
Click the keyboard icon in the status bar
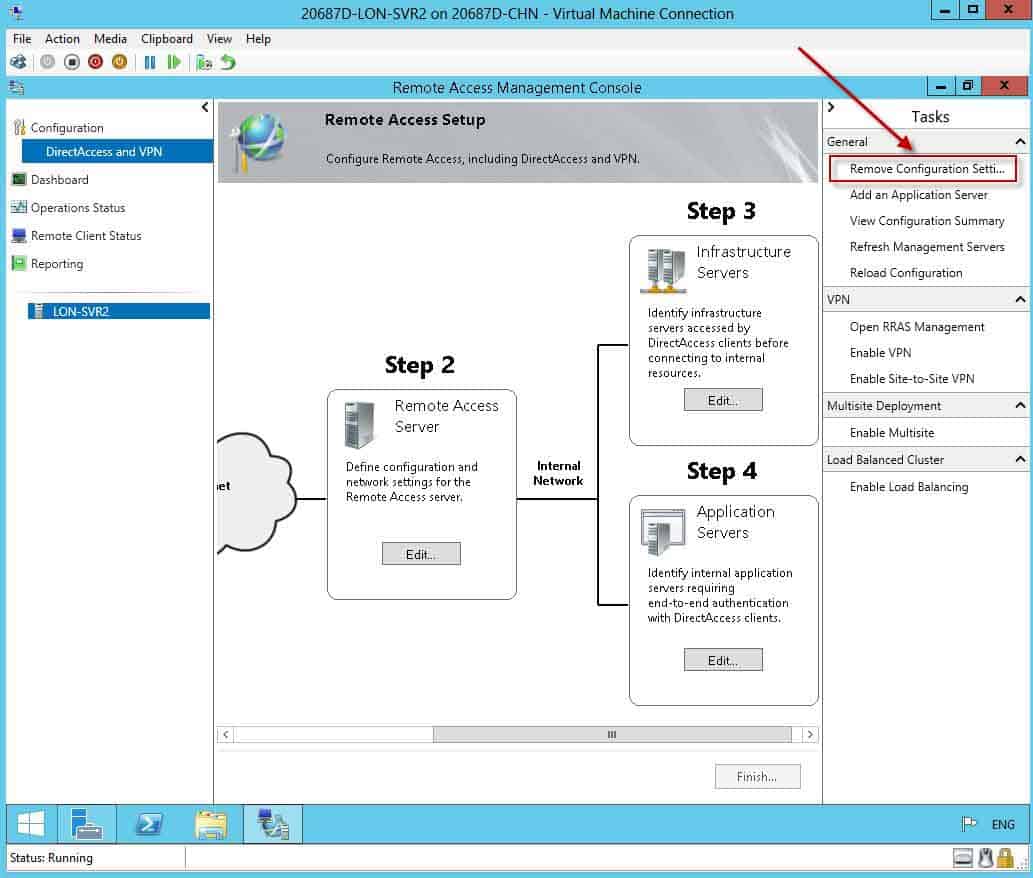tap(963, 858)
